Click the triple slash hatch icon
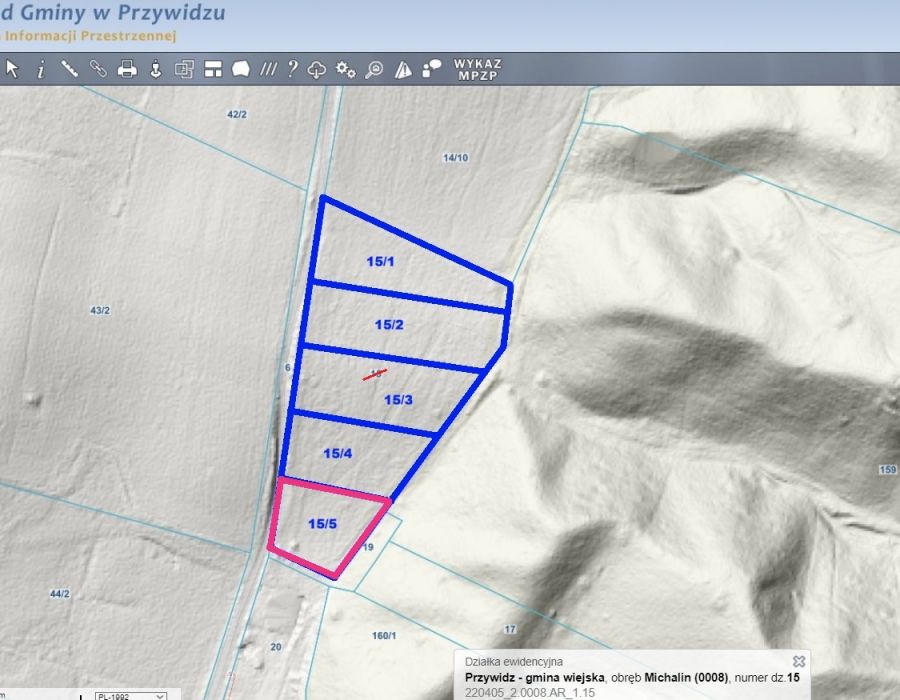Screen dimensions: 900x700 (268, 69)
